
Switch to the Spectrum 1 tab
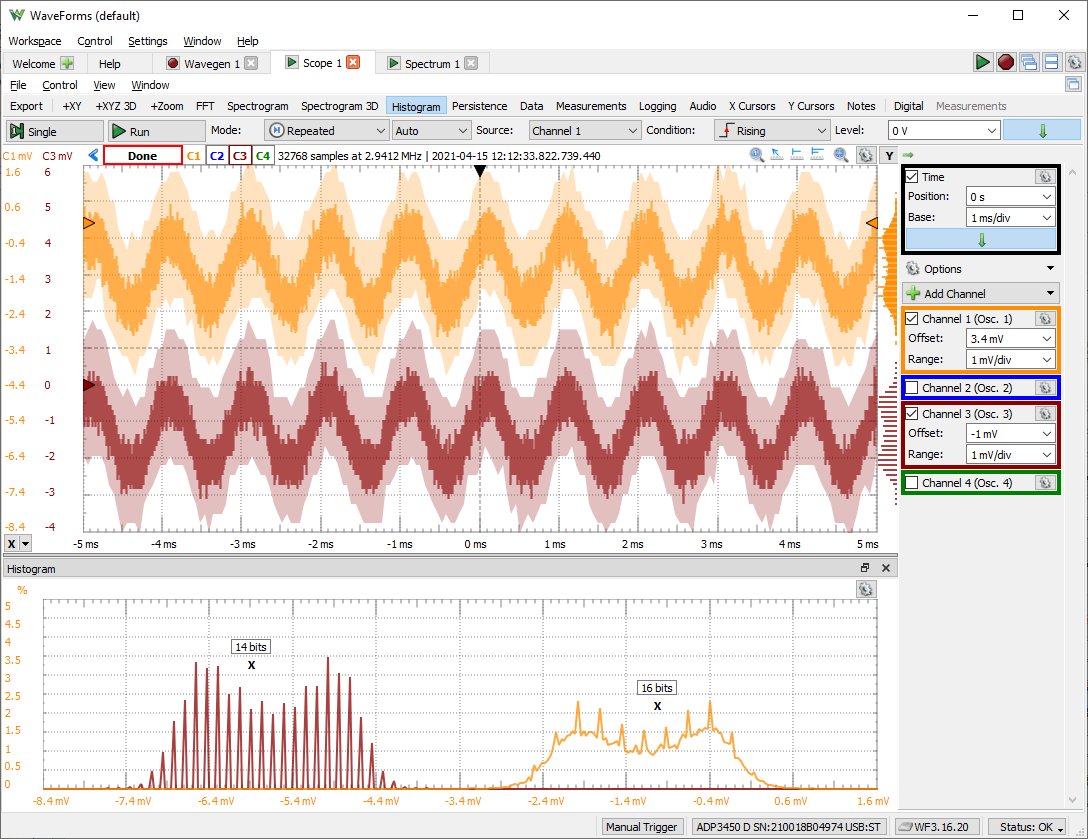tap(431, 63)
